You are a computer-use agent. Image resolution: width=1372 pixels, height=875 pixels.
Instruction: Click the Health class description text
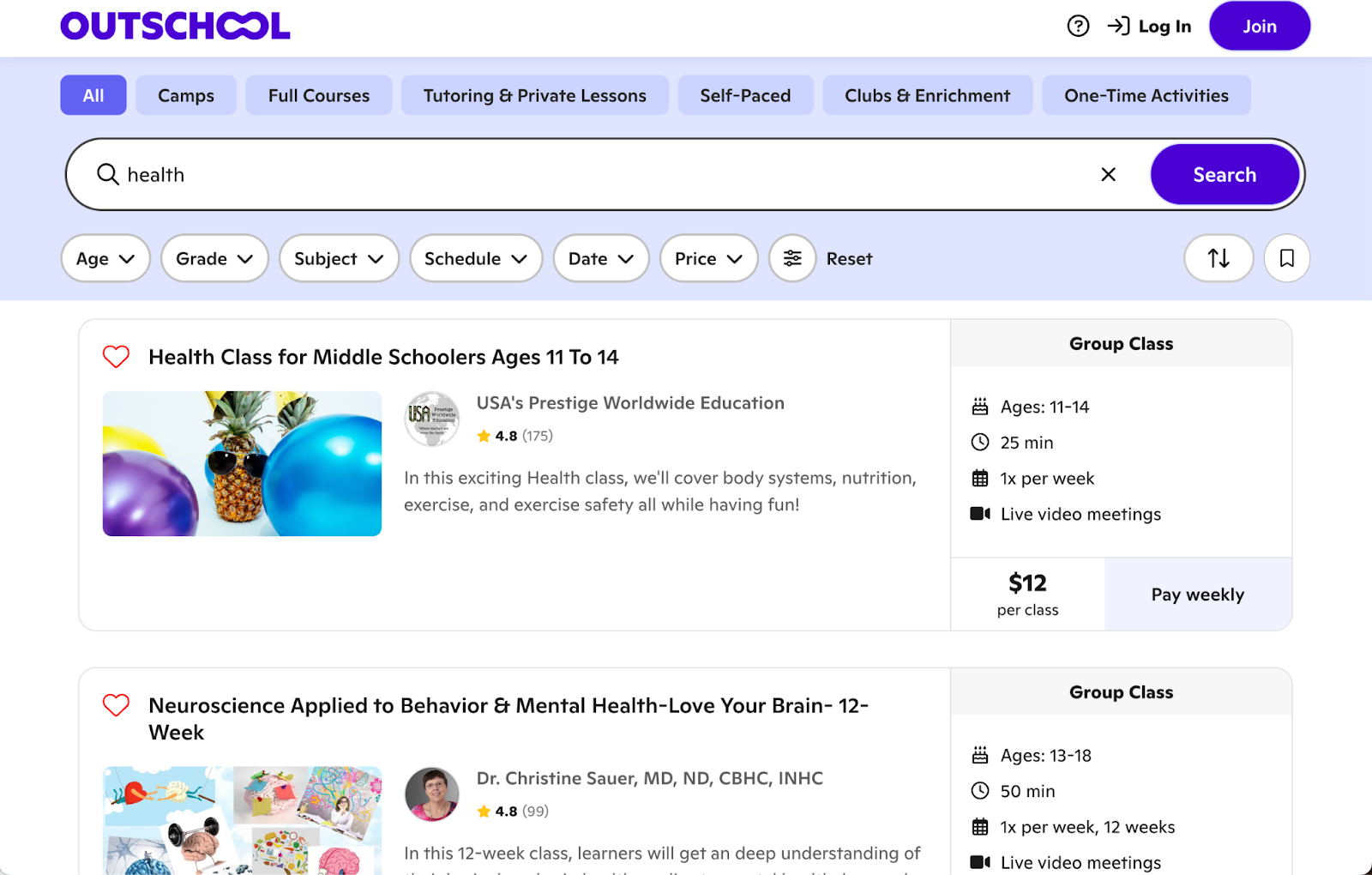tap(660, 492)
